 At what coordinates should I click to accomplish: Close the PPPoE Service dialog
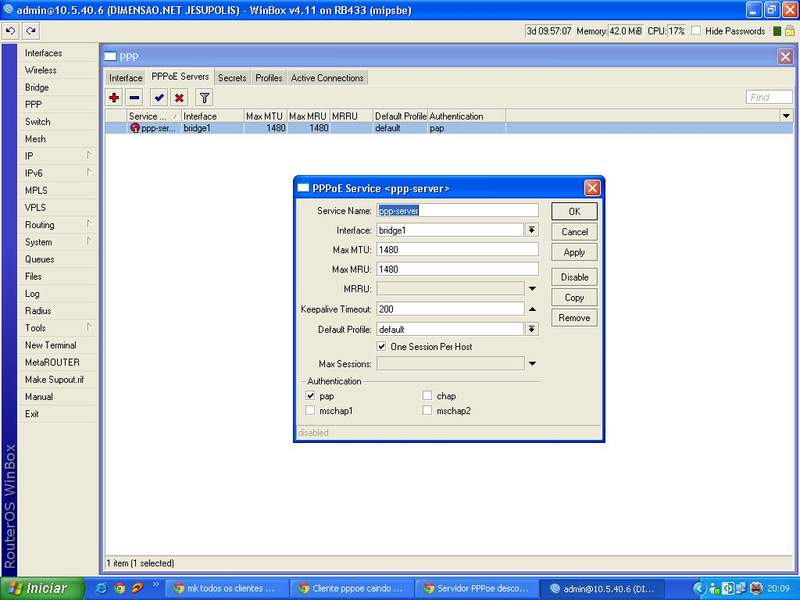[592, 188]
